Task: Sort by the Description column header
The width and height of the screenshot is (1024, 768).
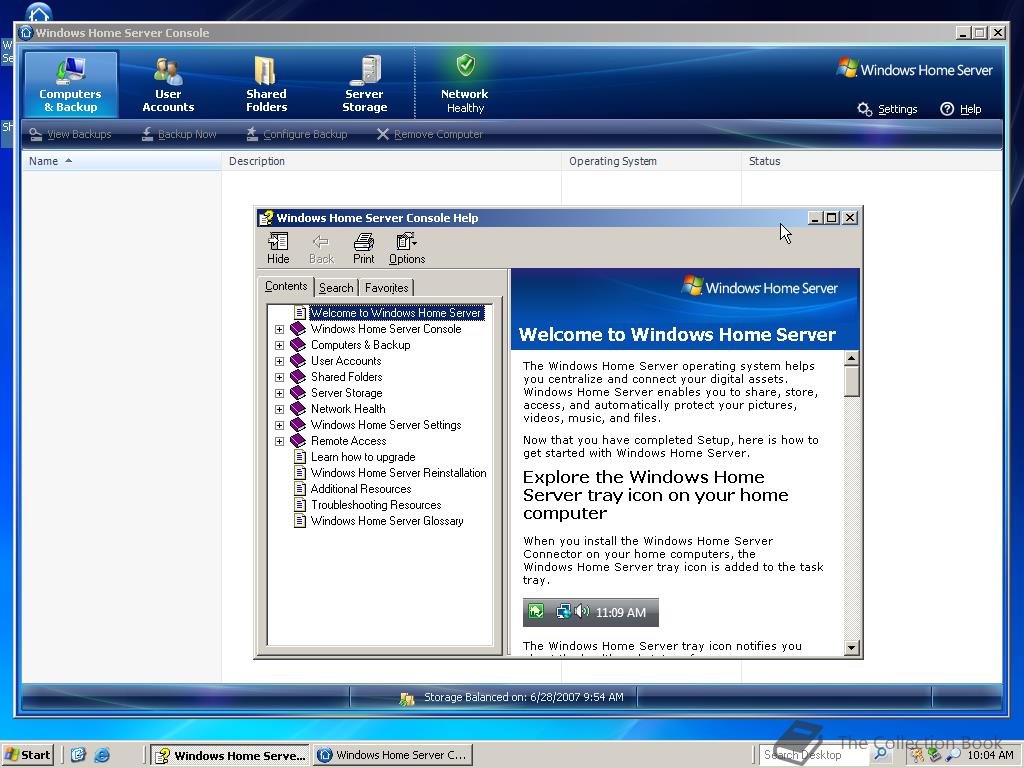Action: tap(391, 161)
